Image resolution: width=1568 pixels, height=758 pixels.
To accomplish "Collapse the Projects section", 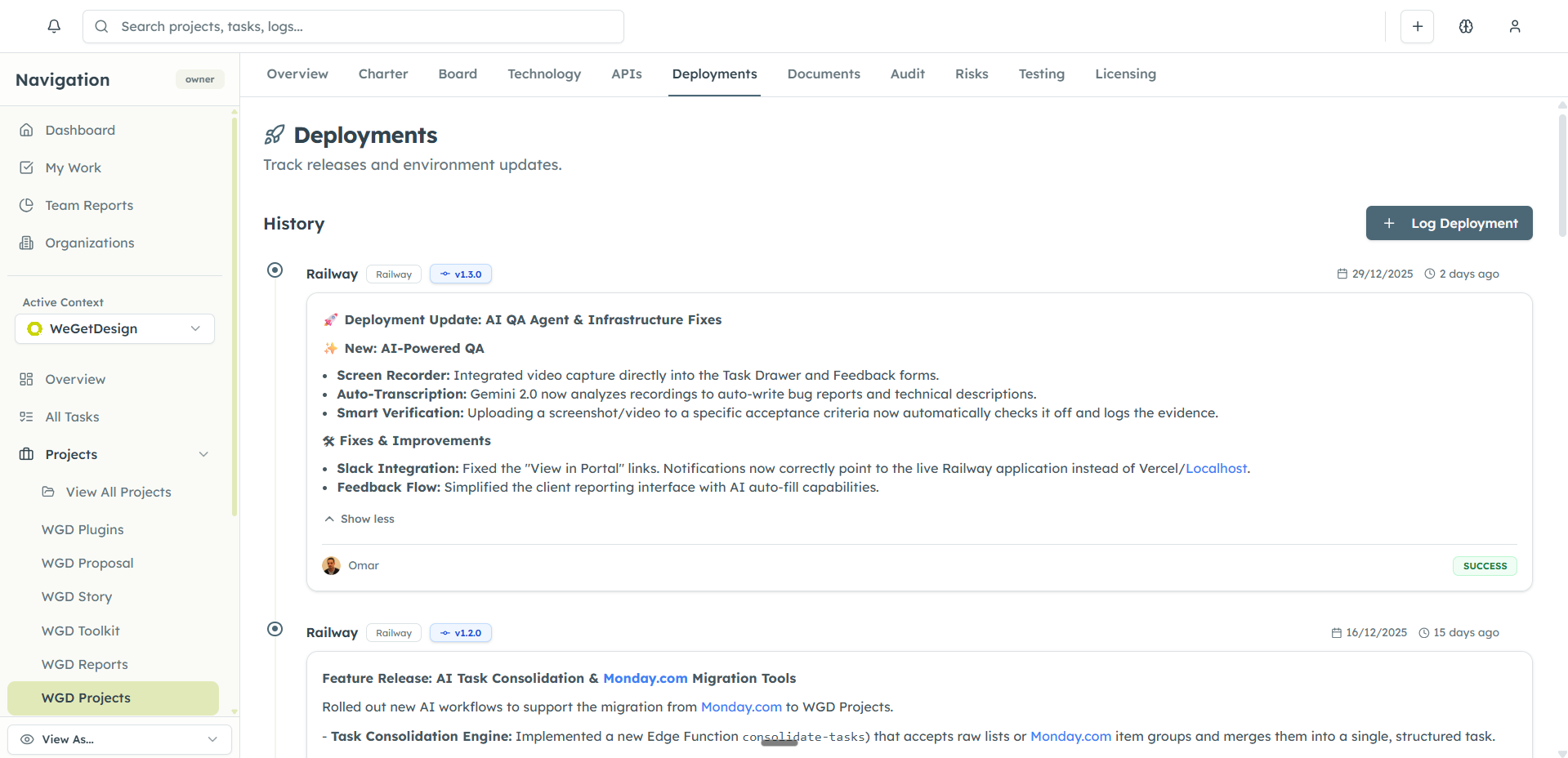I will (x=203, y=454).
